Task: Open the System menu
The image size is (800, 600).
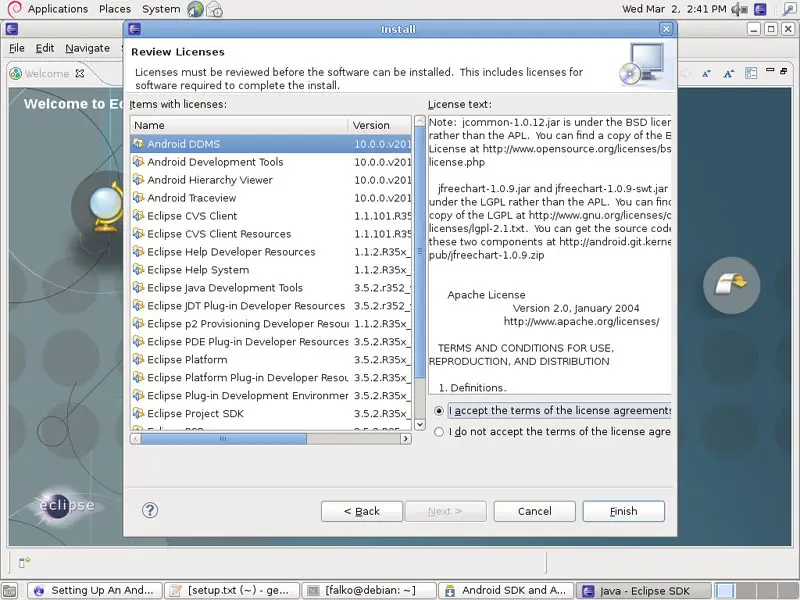Action: 161,9
